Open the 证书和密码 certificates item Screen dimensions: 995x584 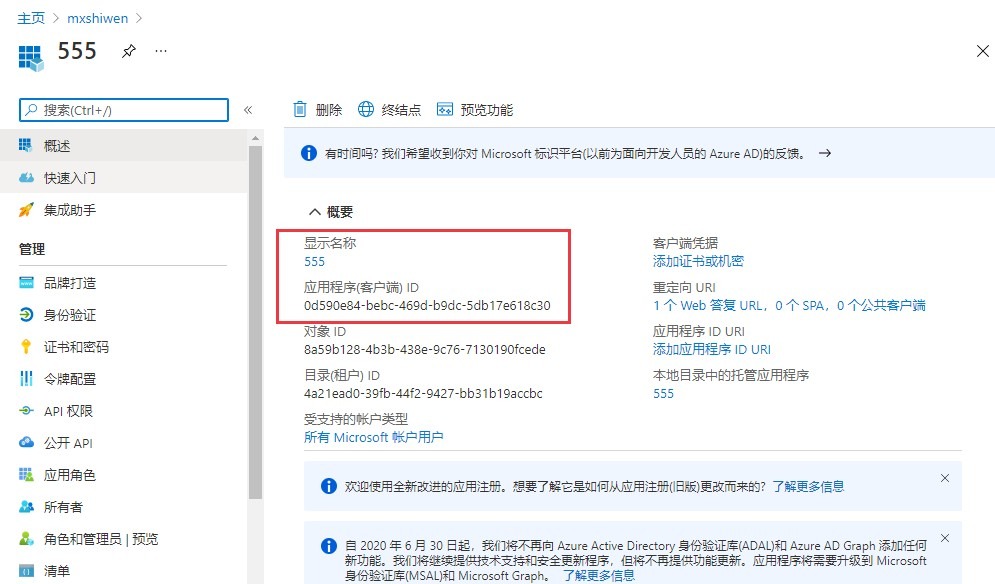click(124, 347)
